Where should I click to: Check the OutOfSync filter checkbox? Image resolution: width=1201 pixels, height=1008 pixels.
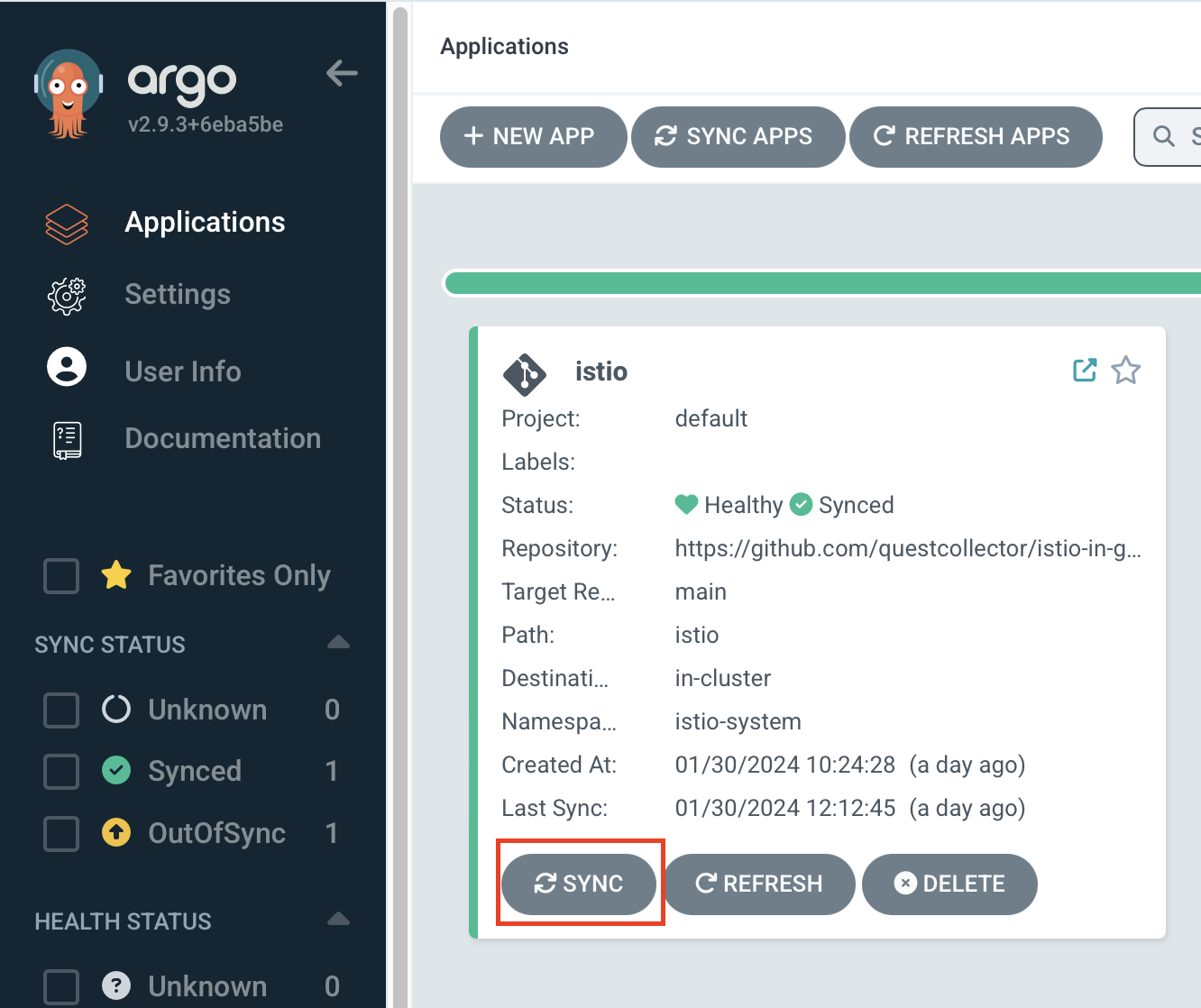coord(61,833)
